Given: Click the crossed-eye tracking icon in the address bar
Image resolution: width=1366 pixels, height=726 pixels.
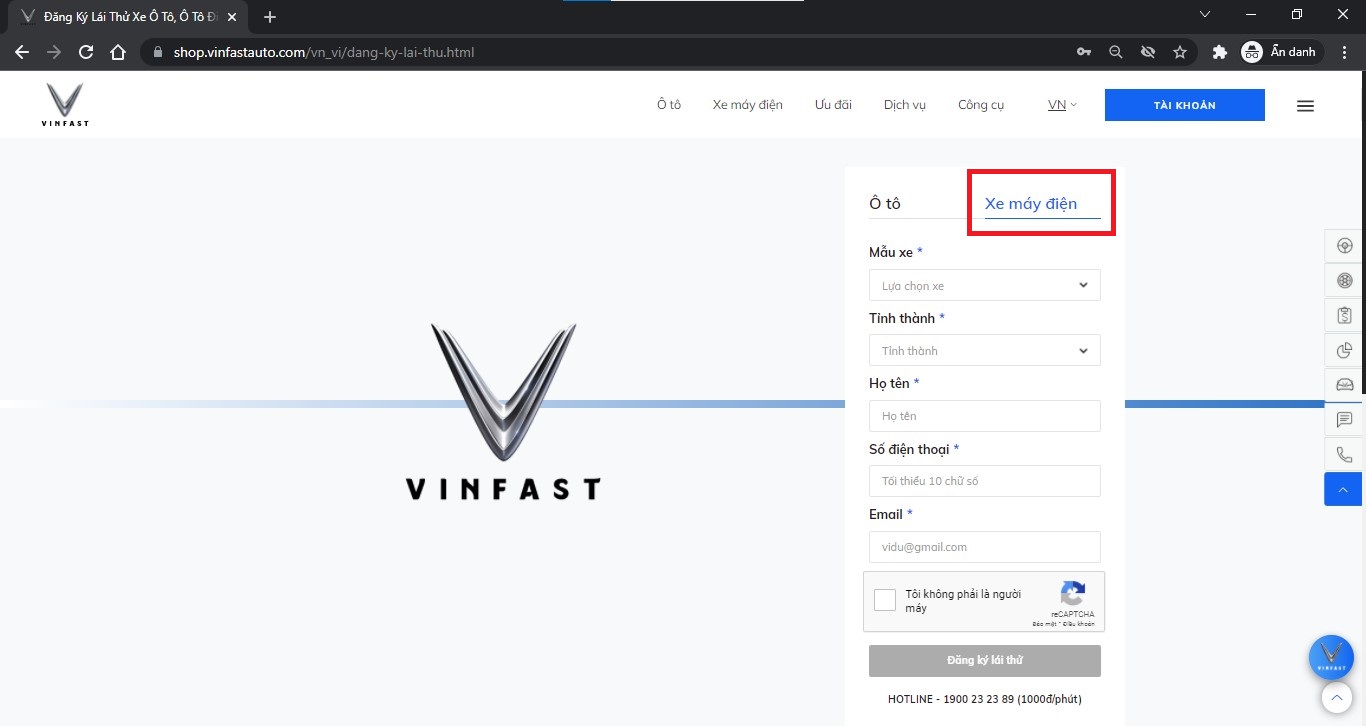Looking at the screenshot, I should (1148, 52).
